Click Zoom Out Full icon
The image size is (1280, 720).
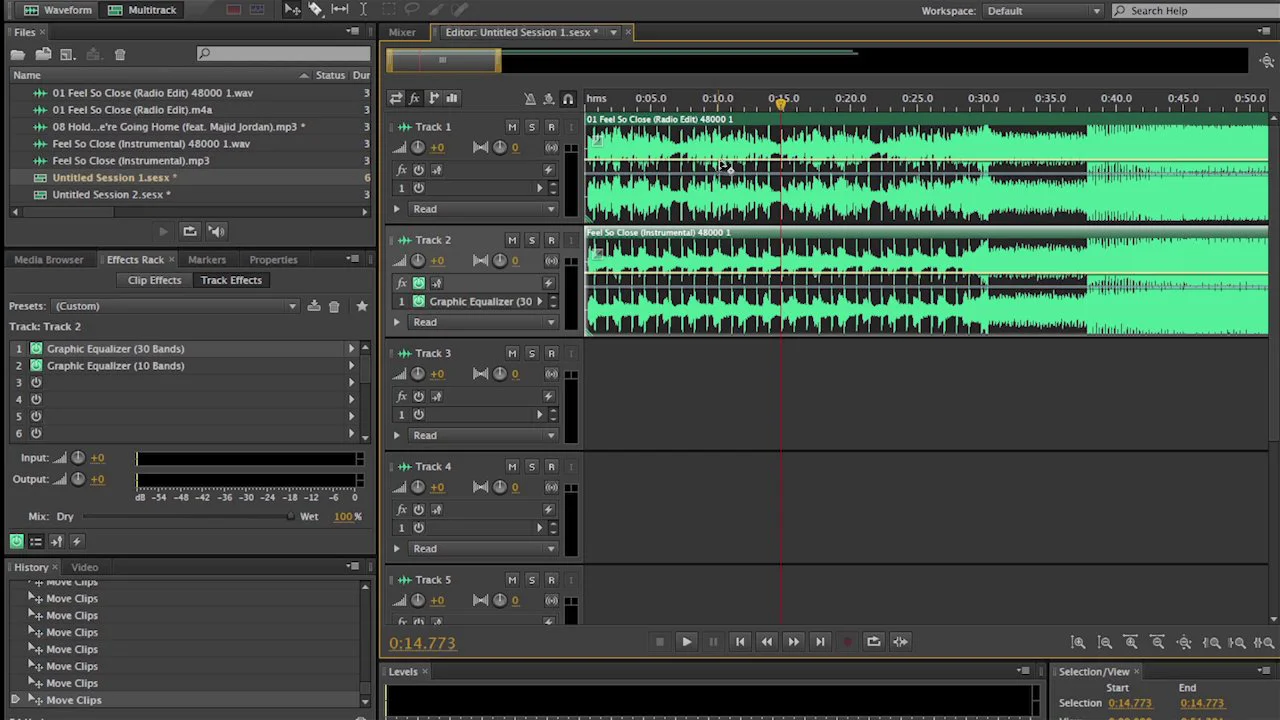pyautogui.click(x=1184, y=643)
